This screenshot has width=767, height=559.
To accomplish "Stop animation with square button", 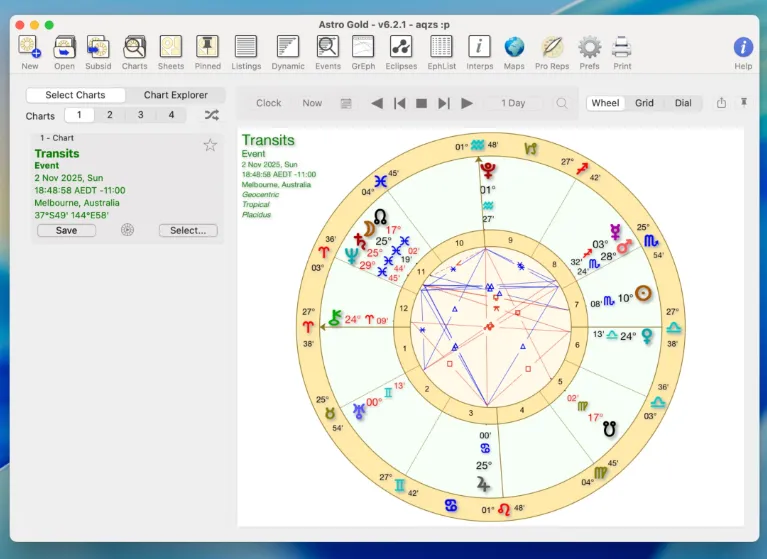I will (x=421, y=103).
